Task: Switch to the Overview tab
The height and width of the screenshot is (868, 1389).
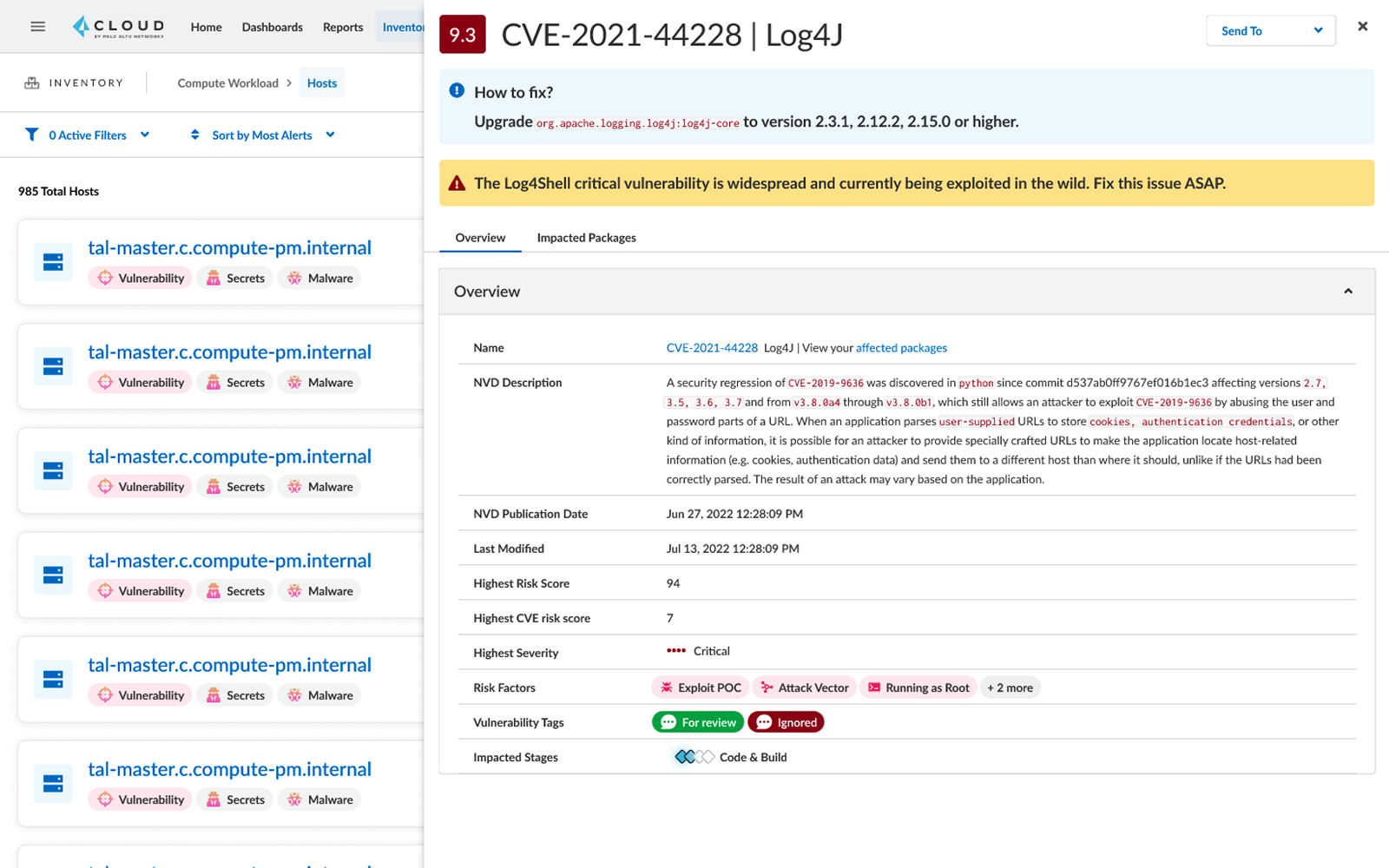Action: point(480,238)
